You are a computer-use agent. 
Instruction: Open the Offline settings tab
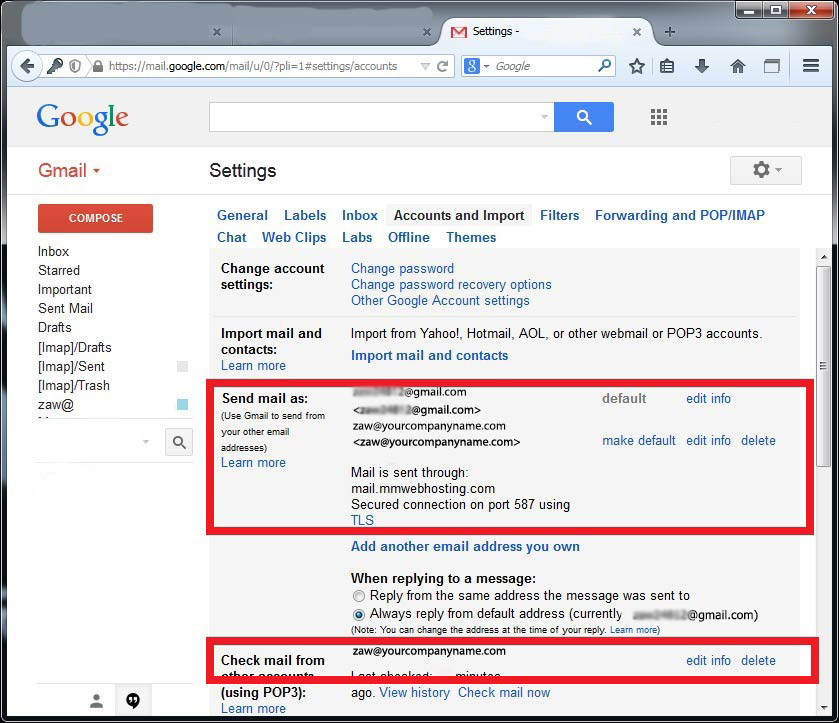(x=409, y=237)
